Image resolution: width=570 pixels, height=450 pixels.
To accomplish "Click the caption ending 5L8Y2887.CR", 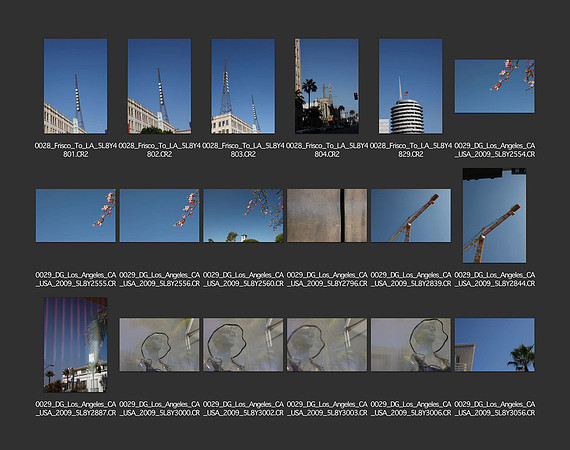I will 76,409.
